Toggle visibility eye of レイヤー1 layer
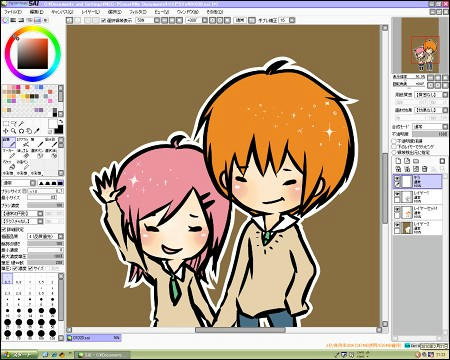This screenshot has height=360, width=450. [x=397, y=194]
